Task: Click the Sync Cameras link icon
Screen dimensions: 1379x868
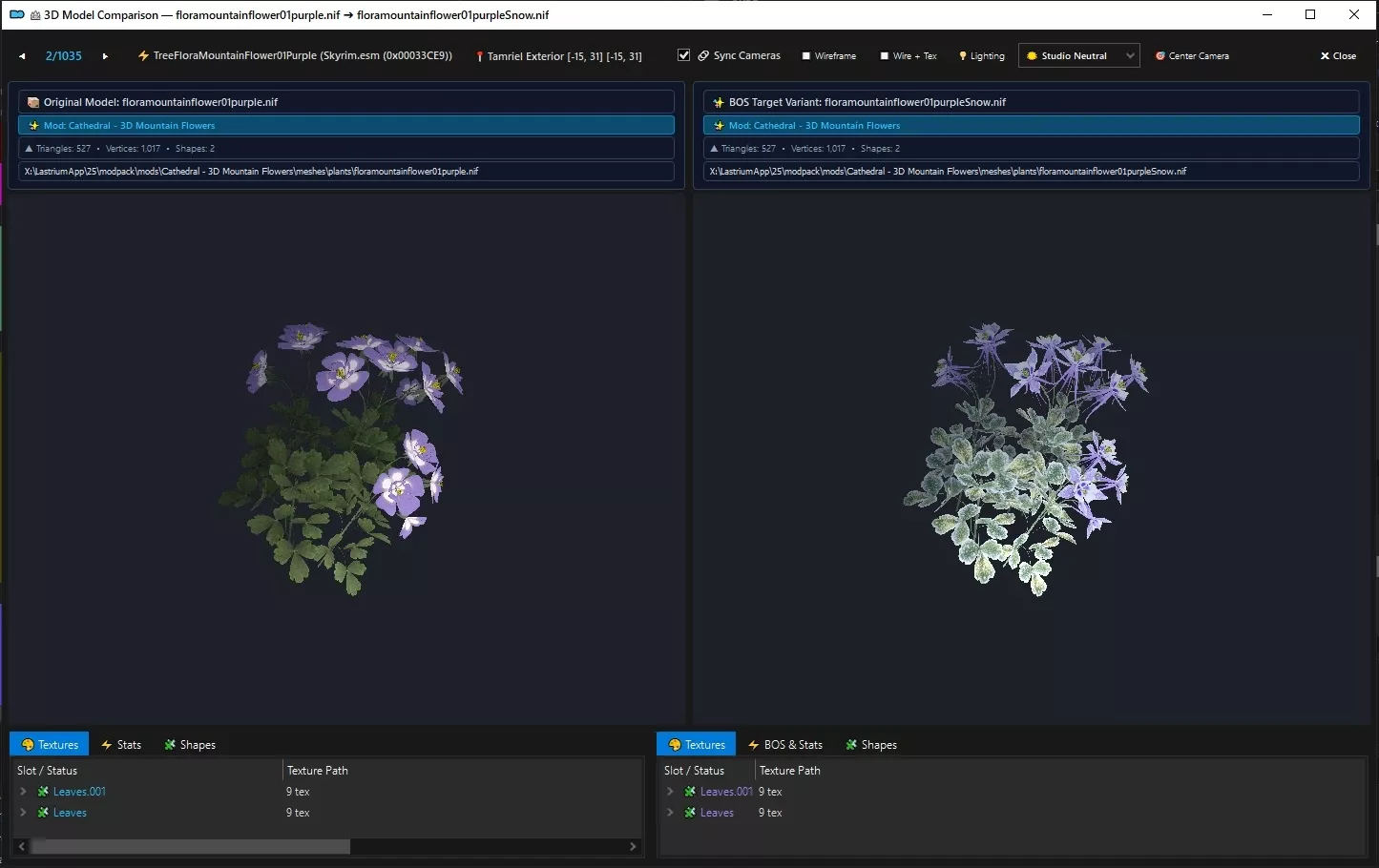Action: tap(703, 55)
